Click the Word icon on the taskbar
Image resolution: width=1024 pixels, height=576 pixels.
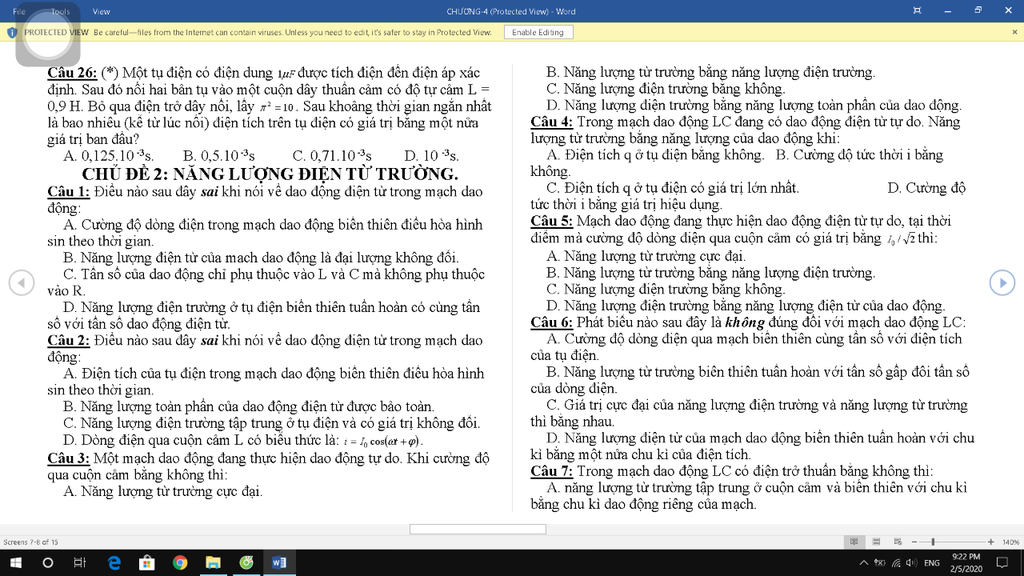pyautogui.click(x=279, y=562)
